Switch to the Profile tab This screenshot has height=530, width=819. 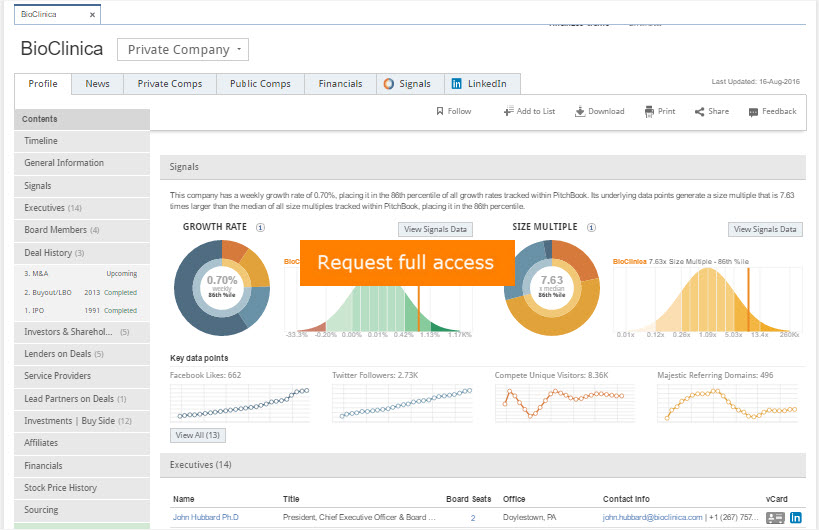43,84
